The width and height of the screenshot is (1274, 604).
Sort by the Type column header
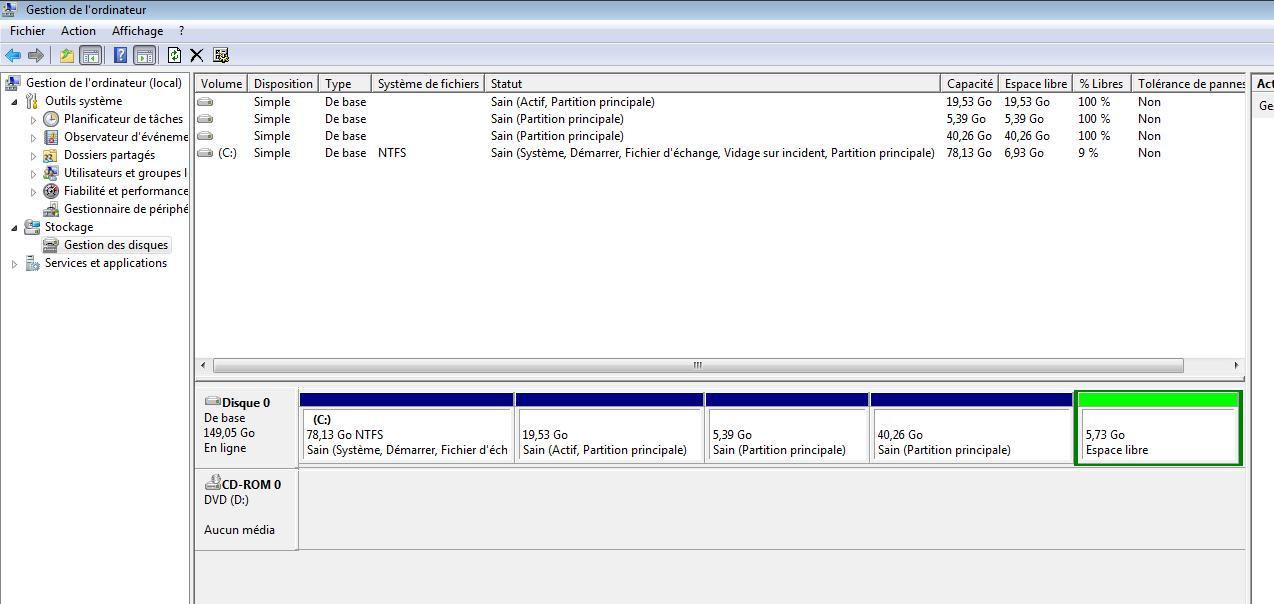pos(345,84)
